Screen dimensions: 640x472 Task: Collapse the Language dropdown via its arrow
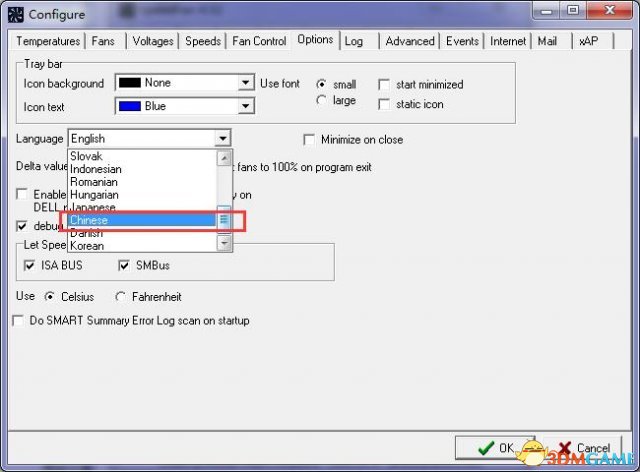tap(222, 138)
